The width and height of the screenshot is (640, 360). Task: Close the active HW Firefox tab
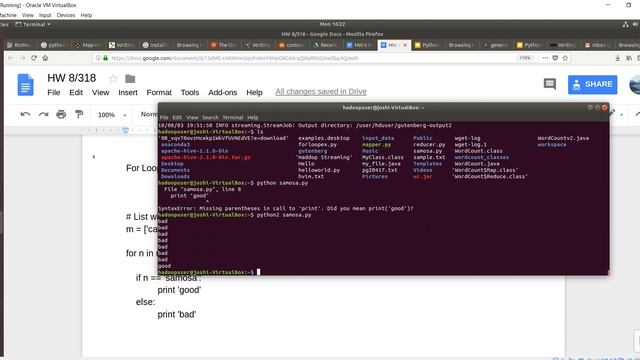(405, 45)
